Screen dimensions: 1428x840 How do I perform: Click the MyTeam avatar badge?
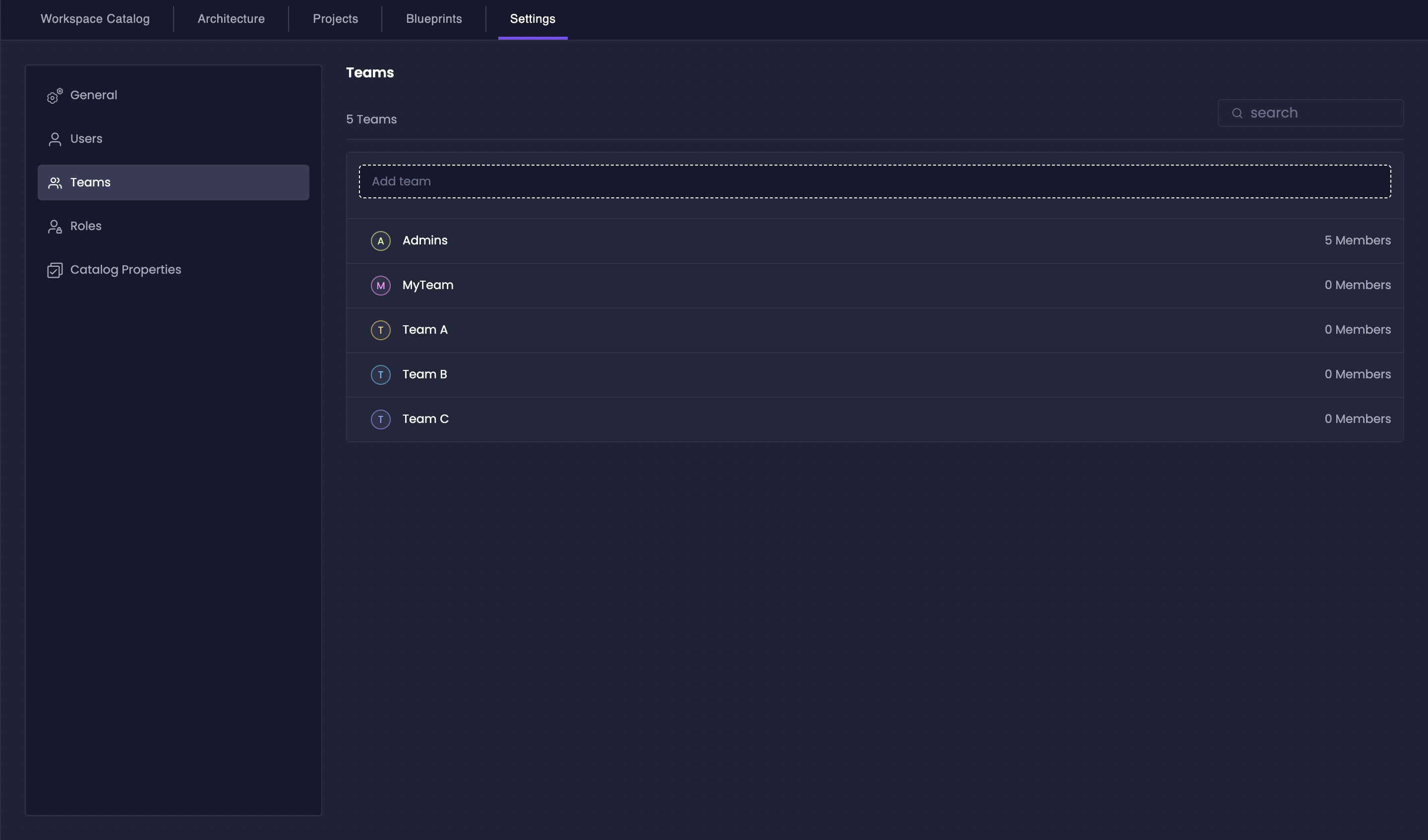(x=380, y=285)
